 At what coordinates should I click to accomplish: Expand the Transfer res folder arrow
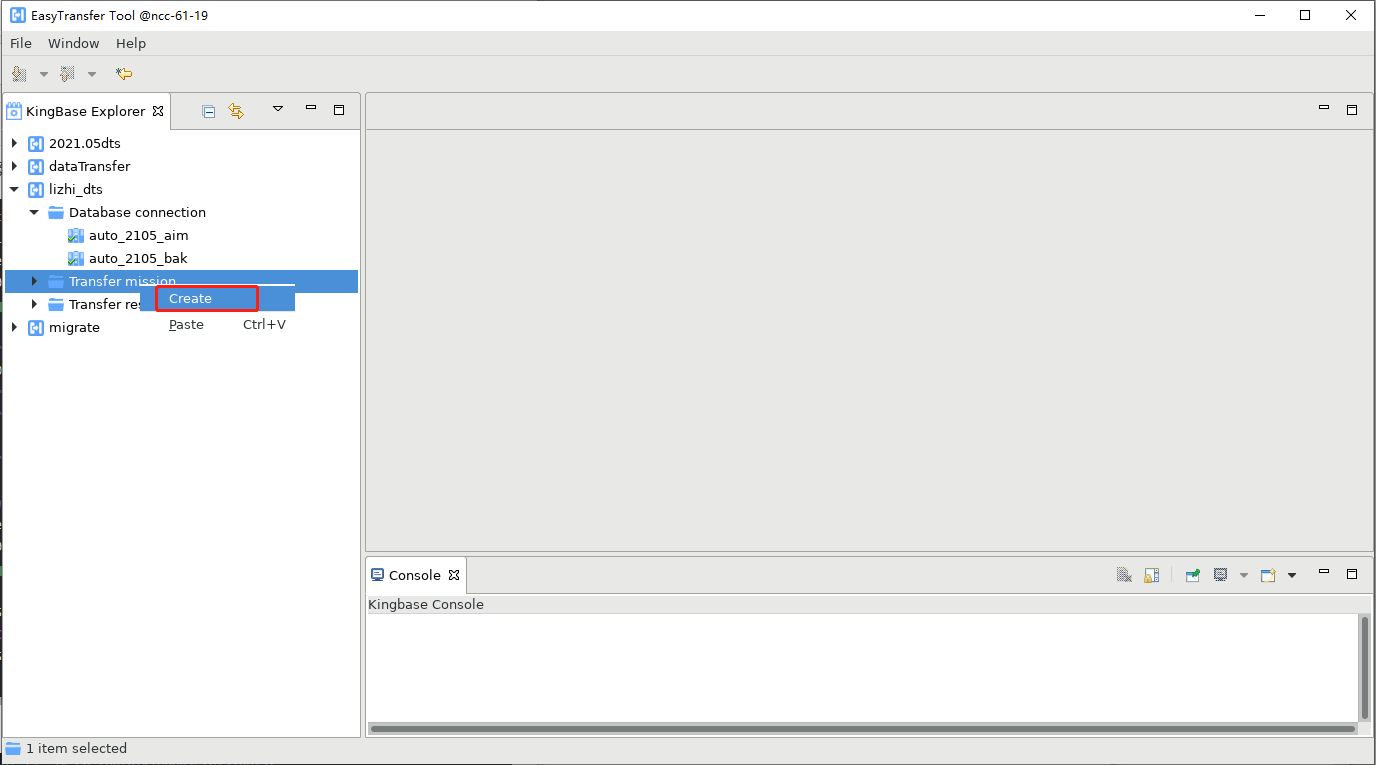34,304
